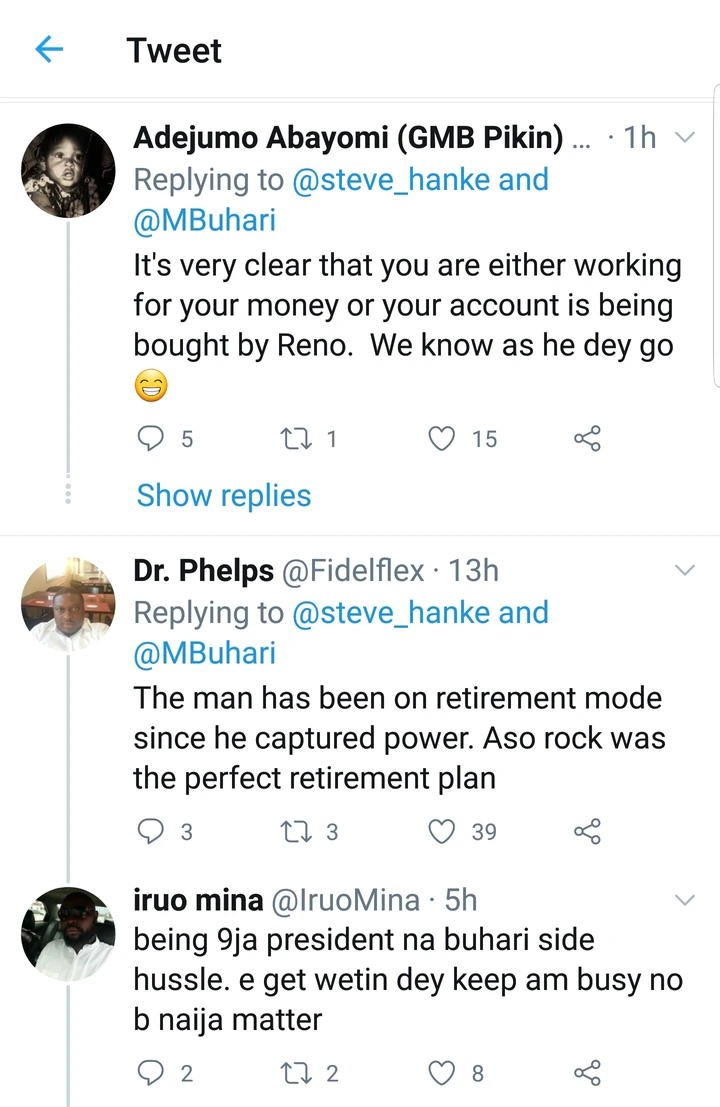Retweet Adejumo Abayomi's tweet
Viewport: 720px width, 1107px height.
pos(296,439)
